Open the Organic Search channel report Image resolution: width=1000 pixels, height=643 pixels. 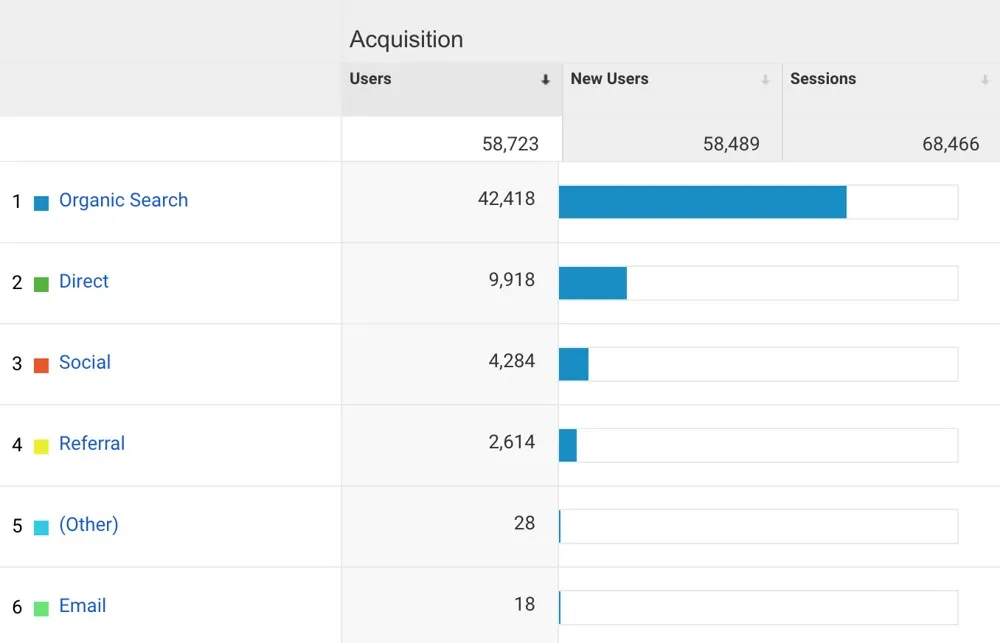(x=123, y=200)
